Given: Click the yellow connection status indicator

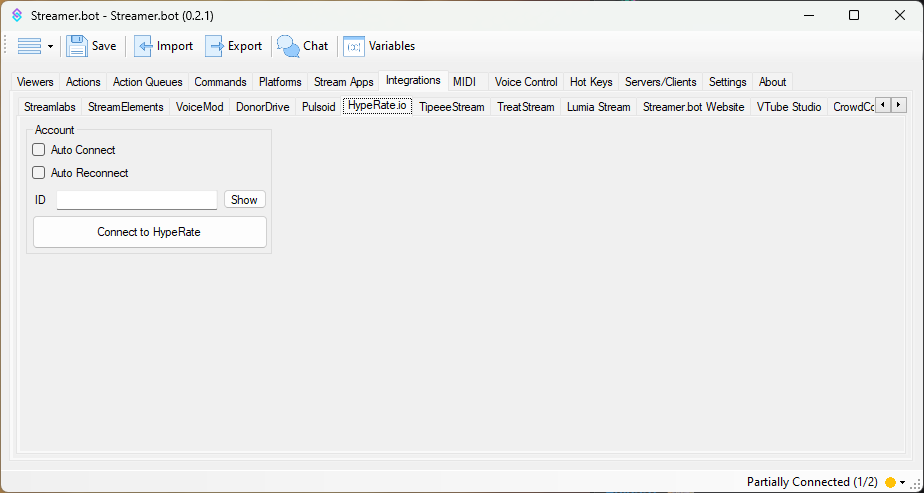Looking at the screenshot, I should click(891, 482).
